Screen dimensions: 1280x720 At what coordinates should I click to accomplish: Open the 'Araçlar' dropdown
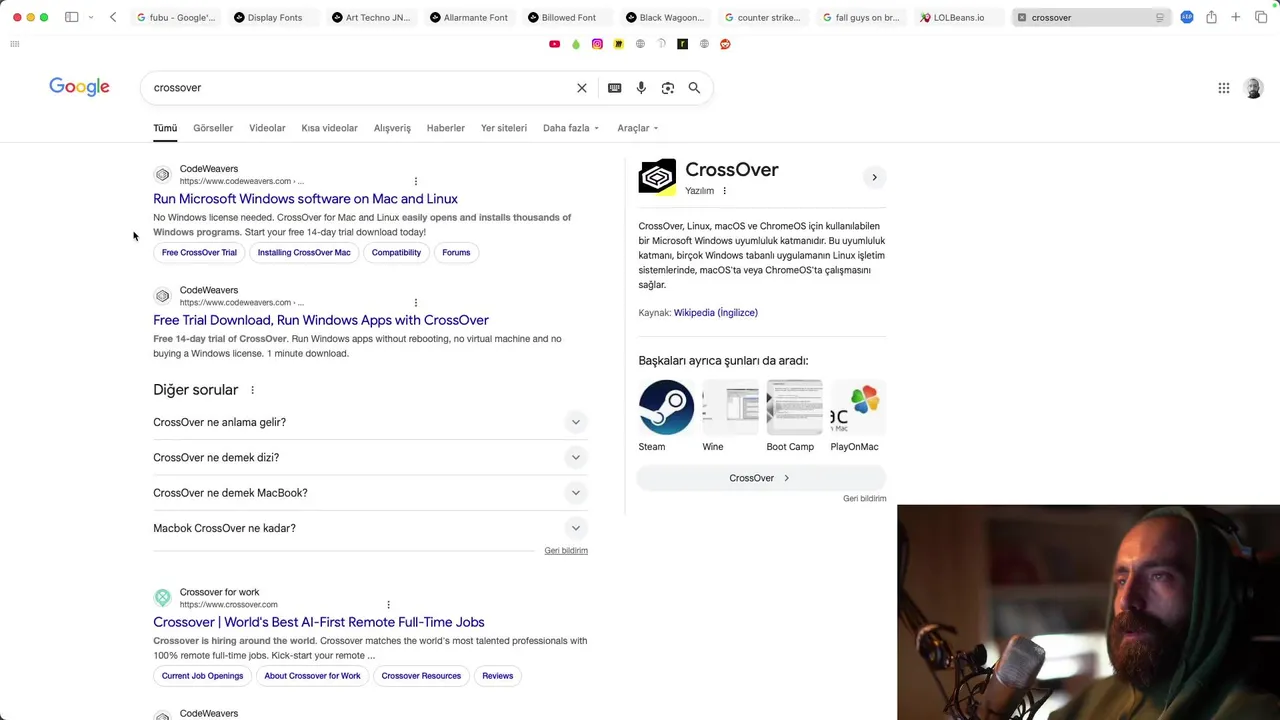click(x=638, y=128)
